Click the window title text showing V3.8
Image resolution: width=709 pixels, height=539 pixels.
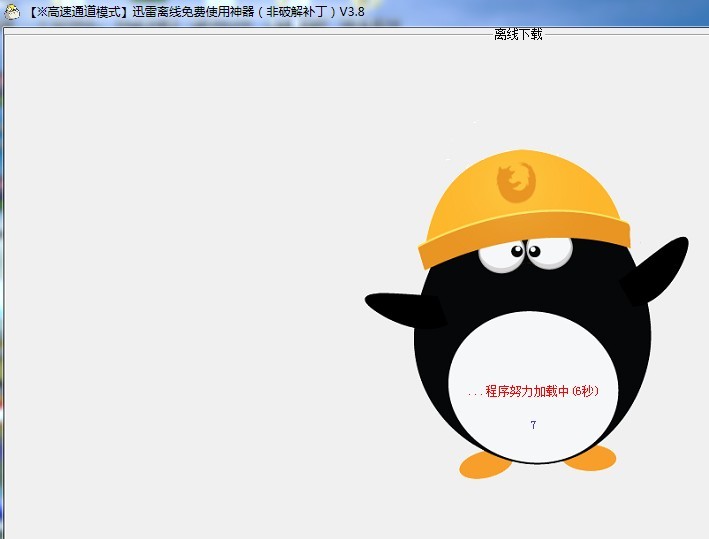pyautogui.click(x=196, y=12)
